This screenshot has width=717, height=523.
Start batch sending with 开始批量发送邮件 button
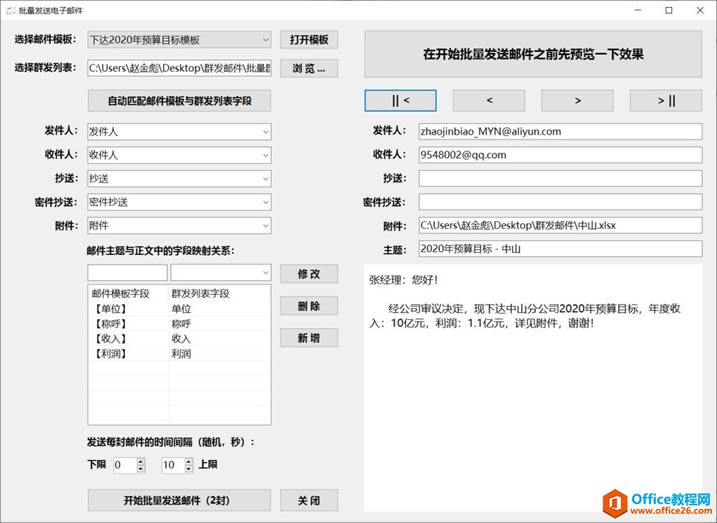coord(179,500)
